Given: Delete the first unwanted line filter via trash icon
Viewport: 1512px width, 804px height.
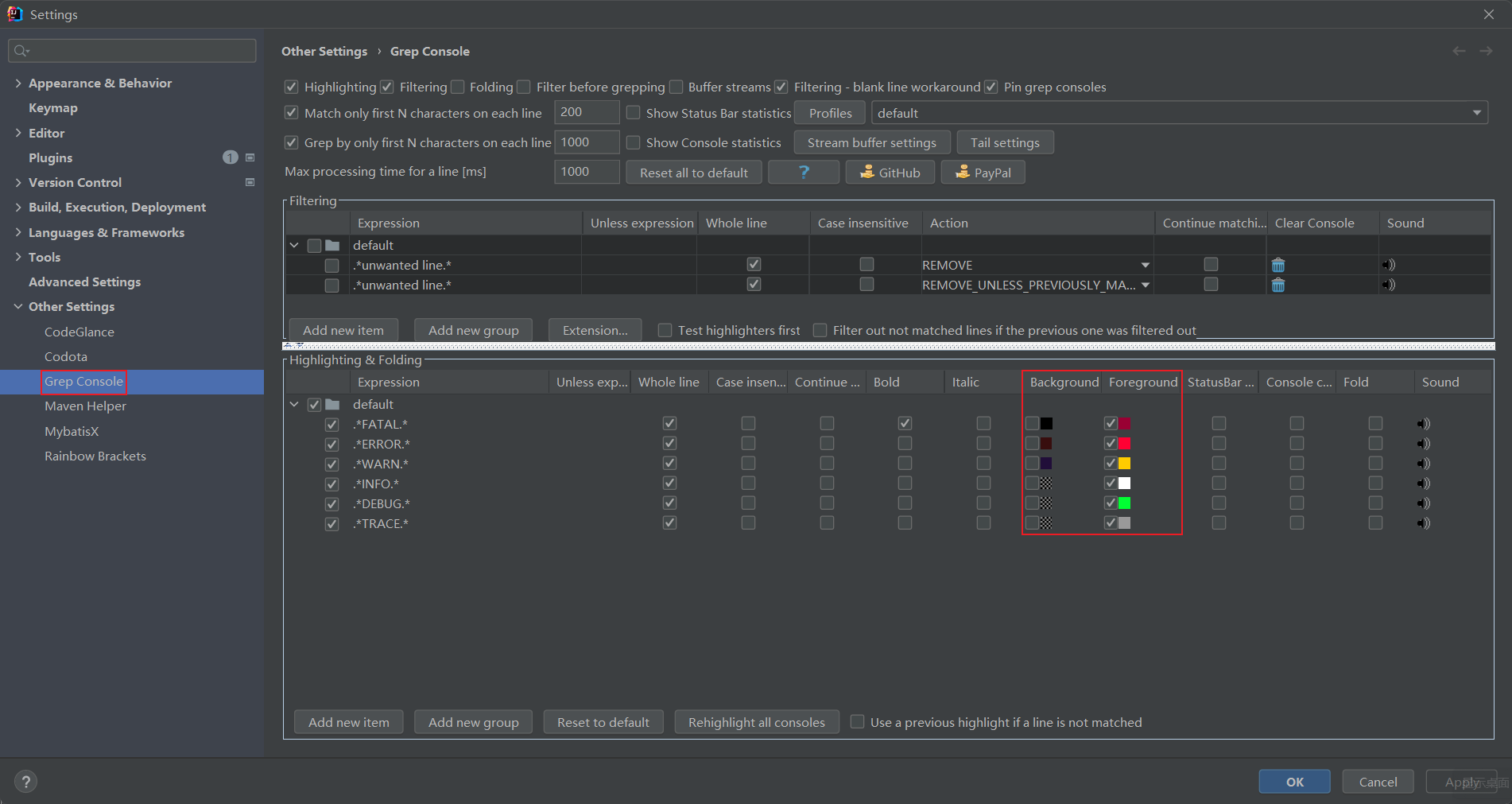Looking at the screenshot, I should [1278, 265].
